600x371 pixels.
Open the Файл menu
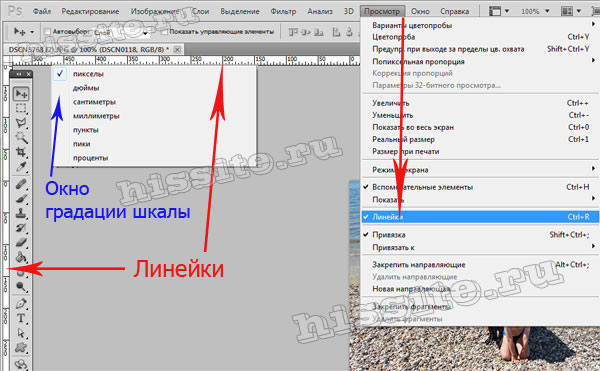pyautogui.click(x=42, y=11)
